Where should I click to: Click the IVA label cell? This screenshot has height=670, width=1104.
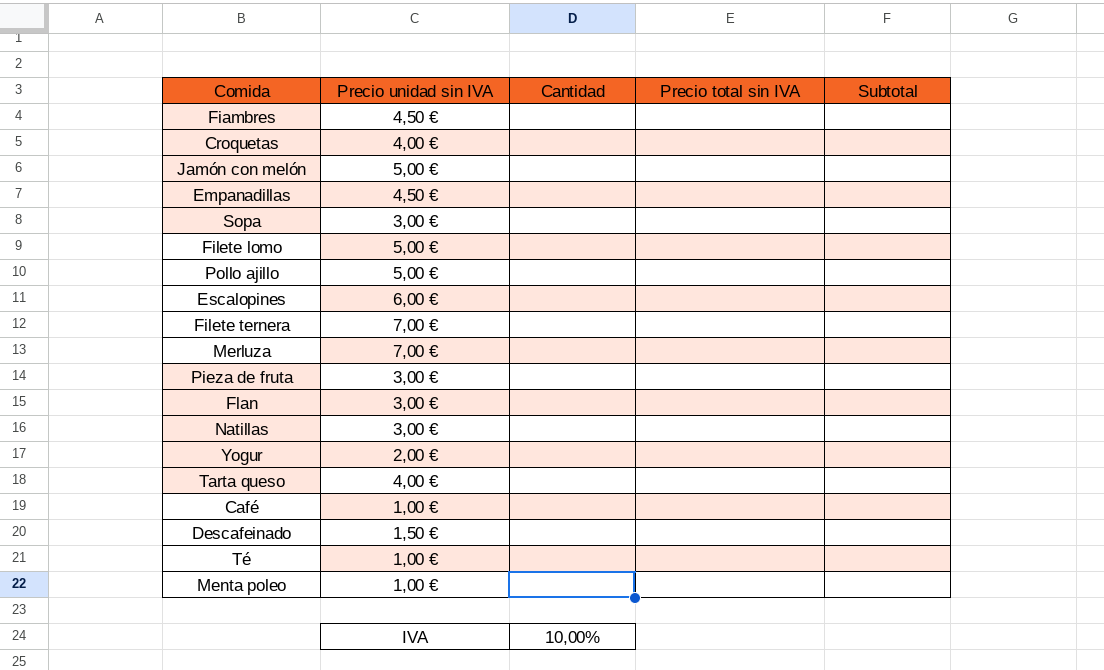[x=415, y=637]
